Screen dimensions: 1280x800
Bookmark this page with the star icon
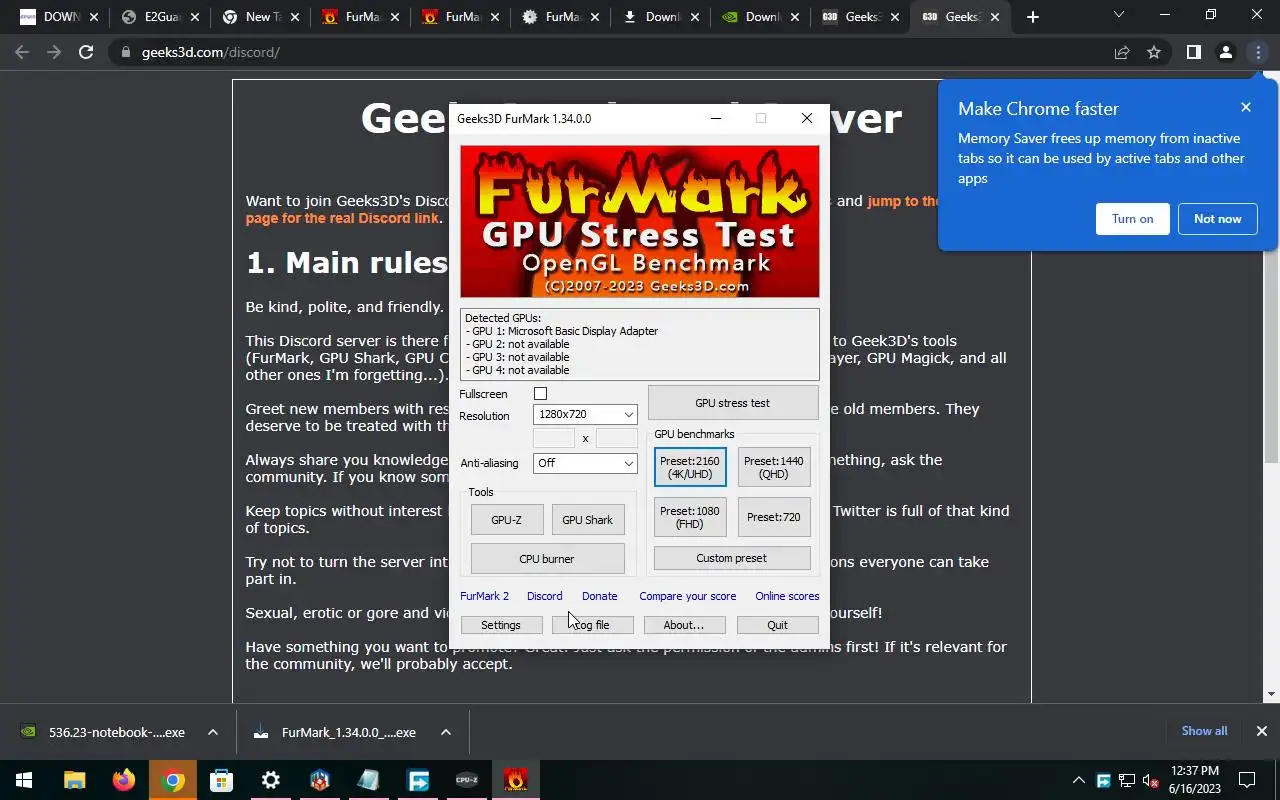(x=1154, y=52)
